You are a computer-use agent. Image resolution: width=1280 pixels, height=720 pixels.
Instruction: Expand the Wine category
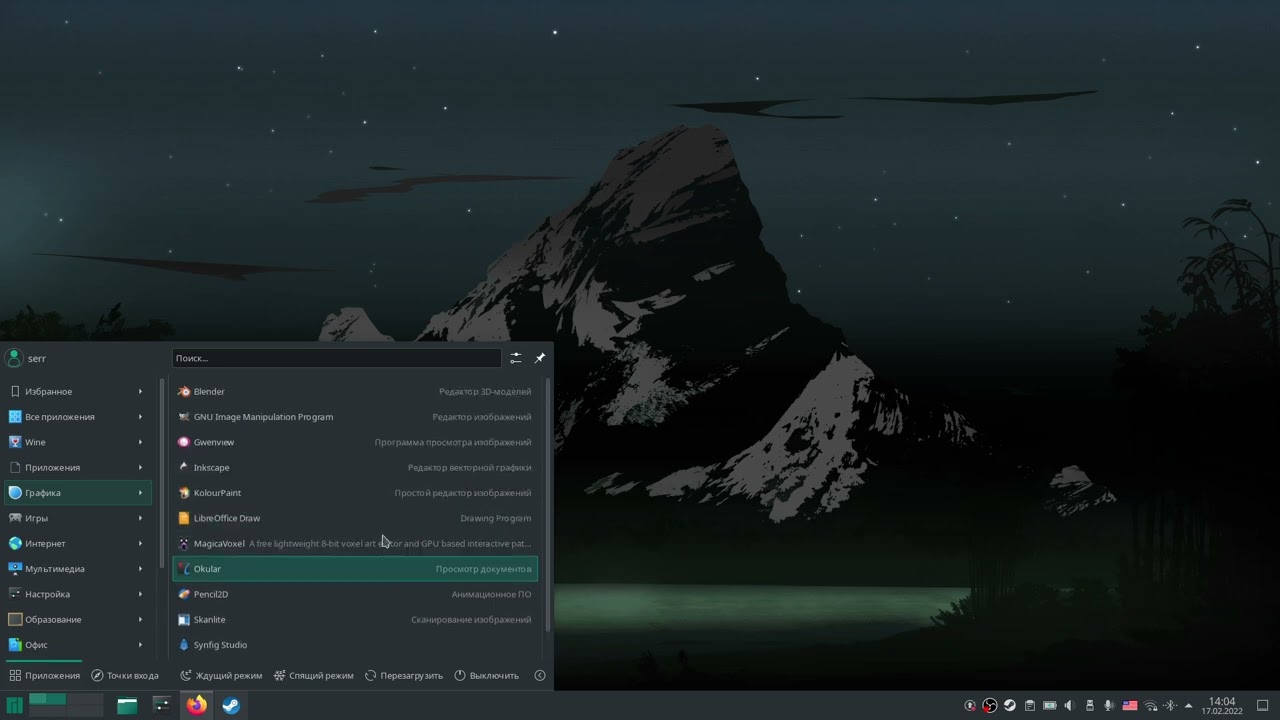pos(78,442)
